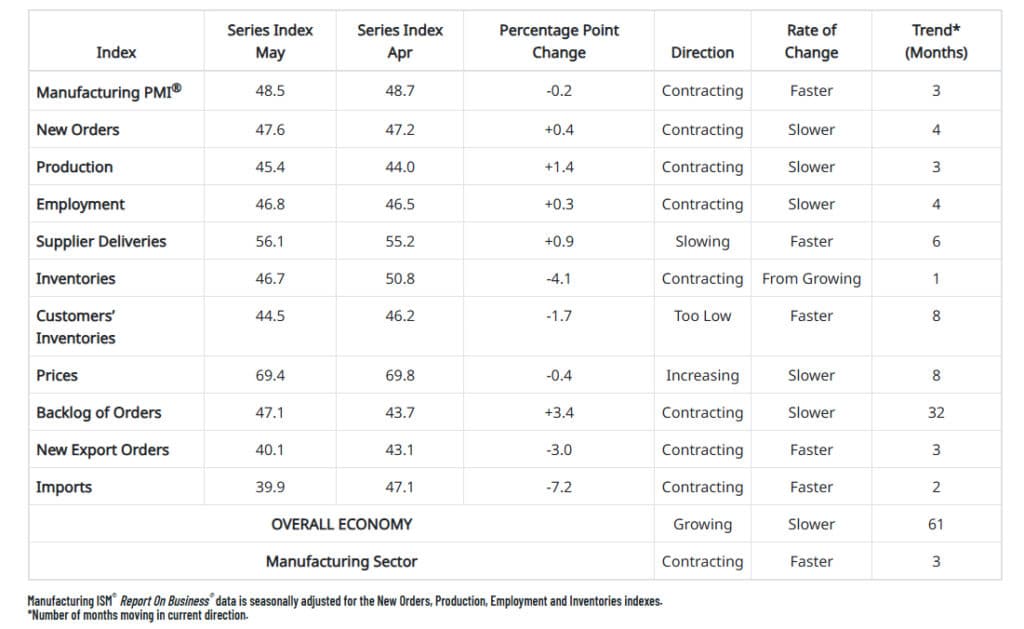Click the 'From Growing' rate of change cell
The image size is (1024, 629).
tap(811, 279)
